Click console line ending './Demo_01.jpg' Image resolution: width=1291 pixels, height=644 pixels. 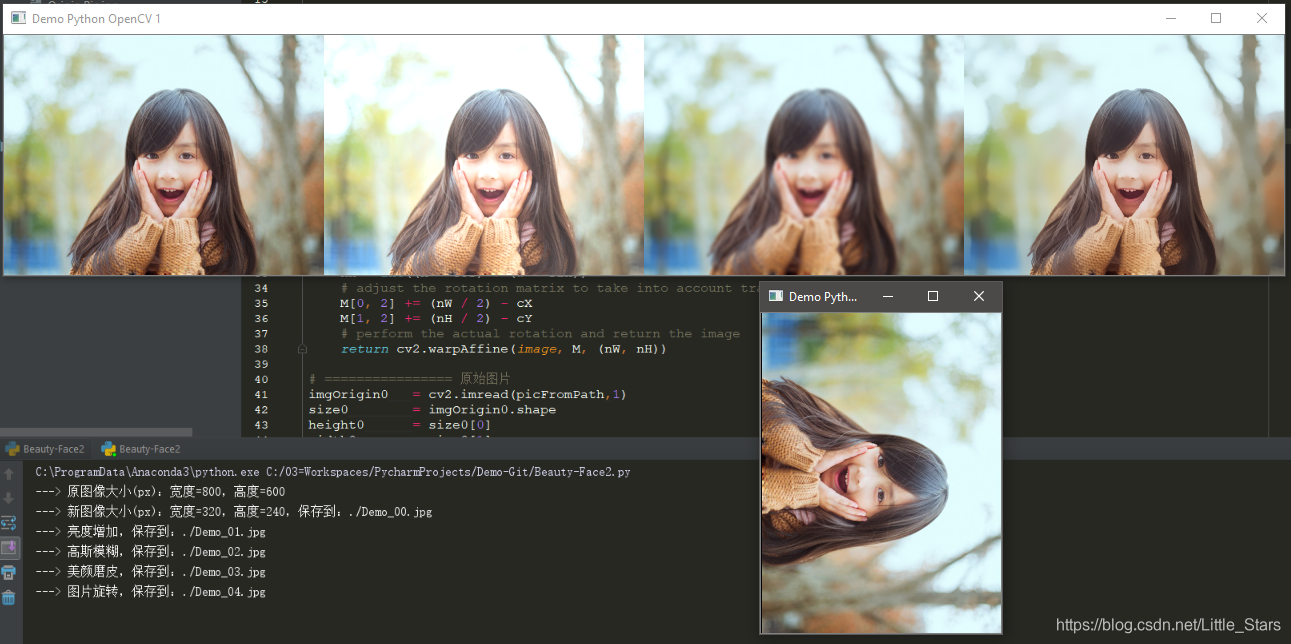point(150,532)
